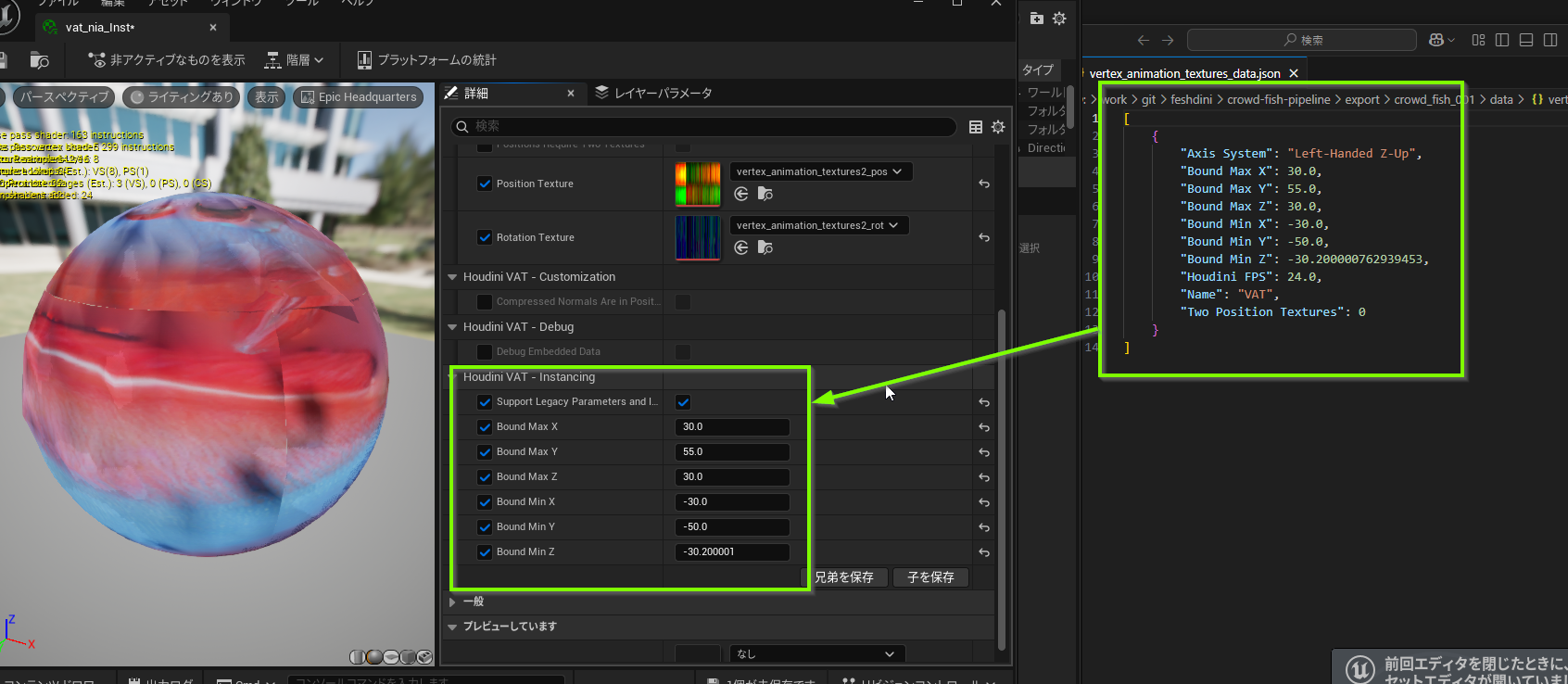Collapse the プレビューしています section

coord(452,627)
